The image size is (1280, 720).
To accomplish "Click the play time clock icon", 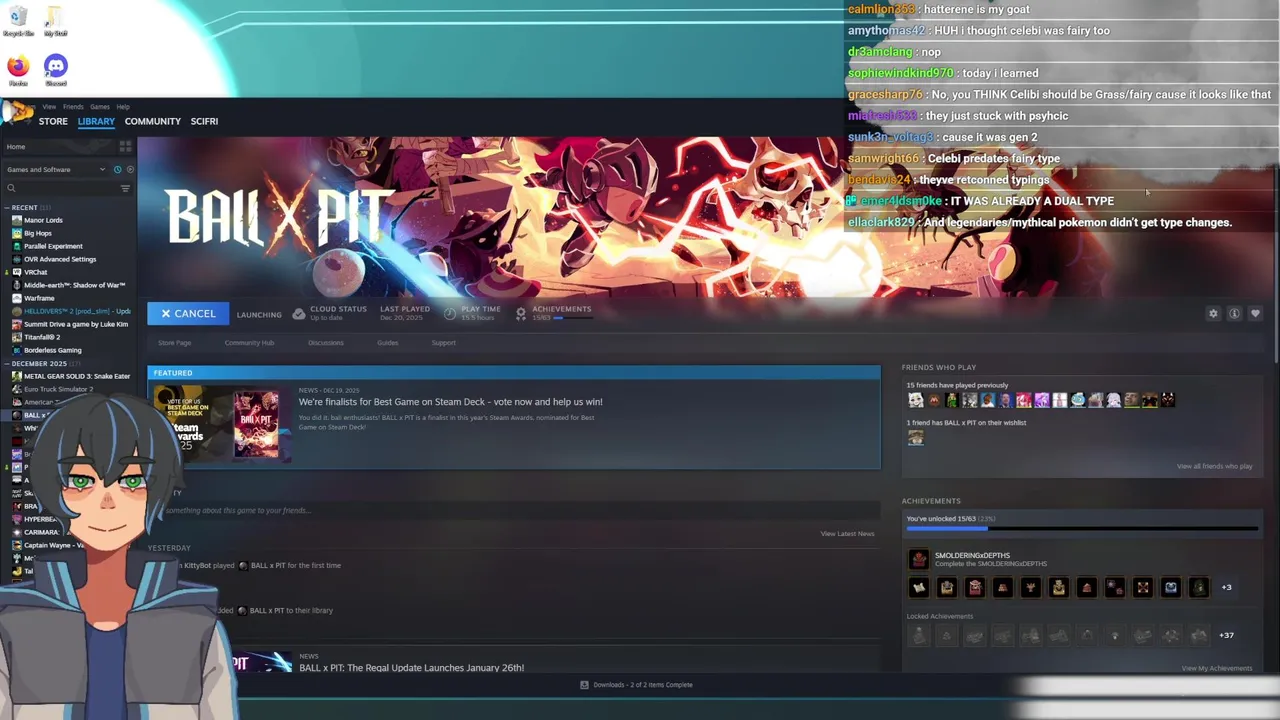I will click(450, 313).
